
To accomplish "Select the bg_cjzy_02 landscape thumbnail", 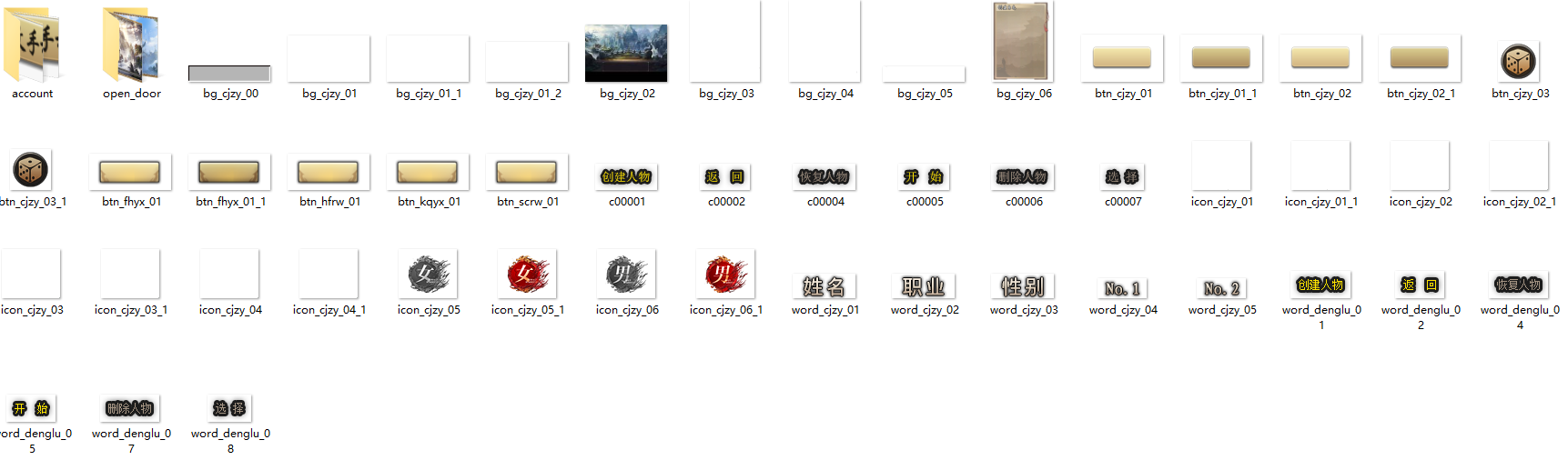I will (x=626, y=53).
